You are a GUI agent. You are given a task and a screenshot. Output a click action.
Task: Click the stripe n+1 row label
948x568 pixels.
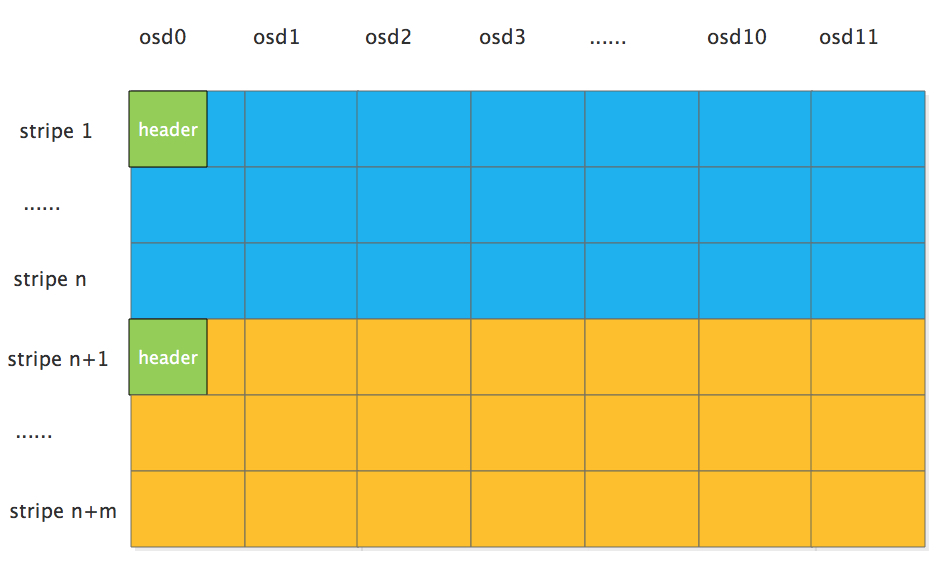[x=57, y=359]
